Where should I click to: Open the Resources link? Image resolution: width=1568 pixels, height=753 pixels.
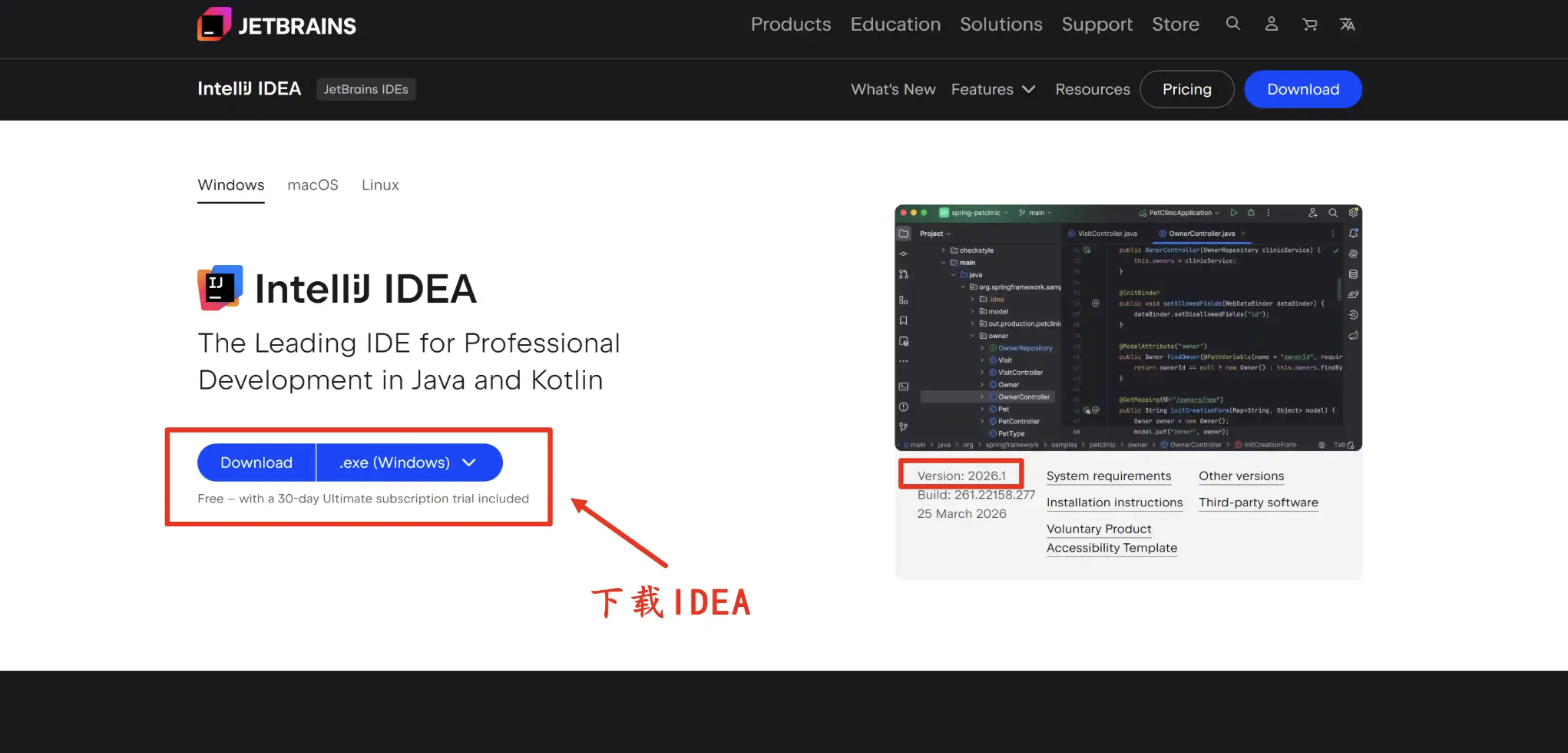coord(1093,89)
